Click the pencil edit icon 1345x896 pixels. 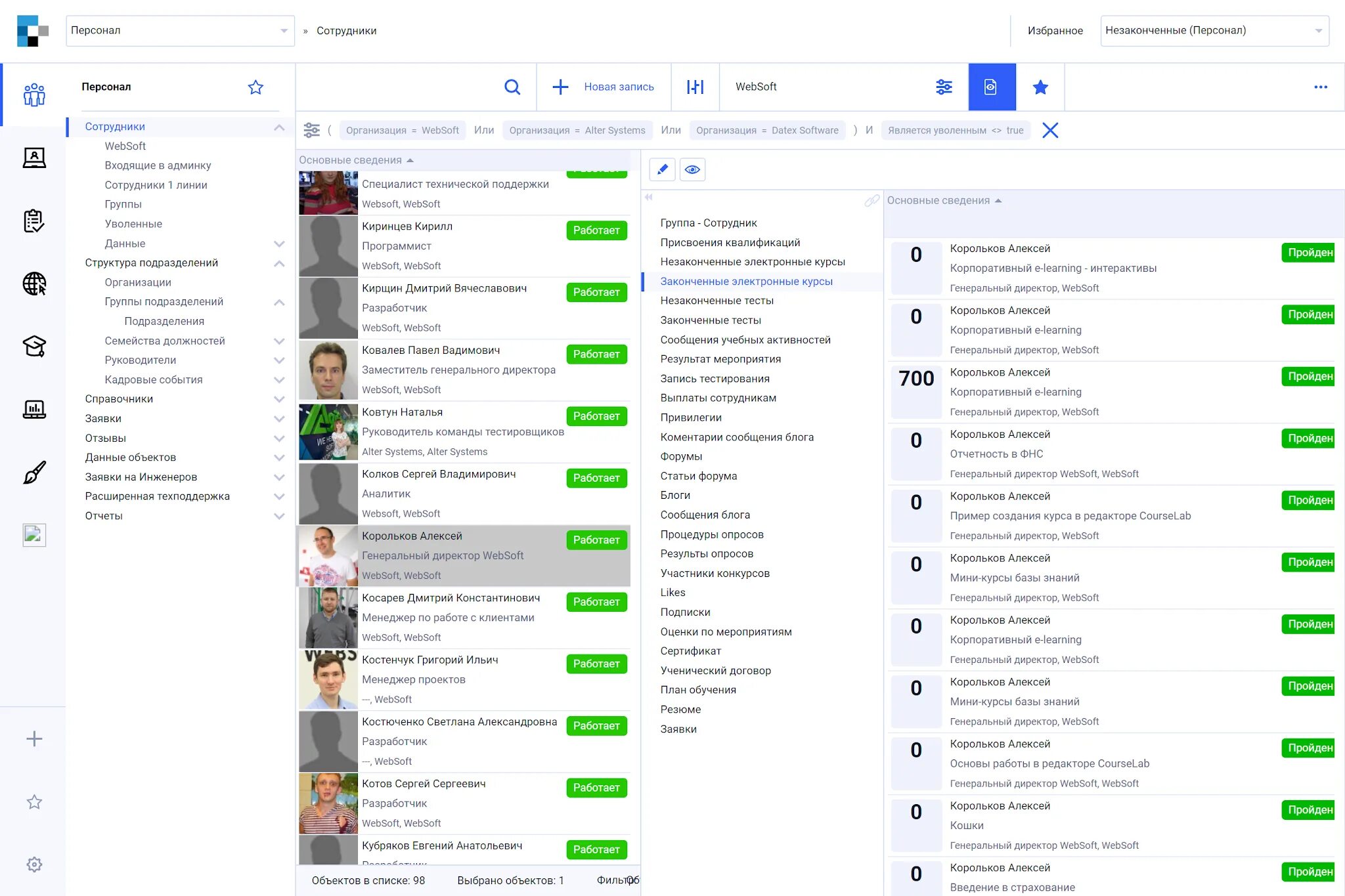click(x=662, y=169)
